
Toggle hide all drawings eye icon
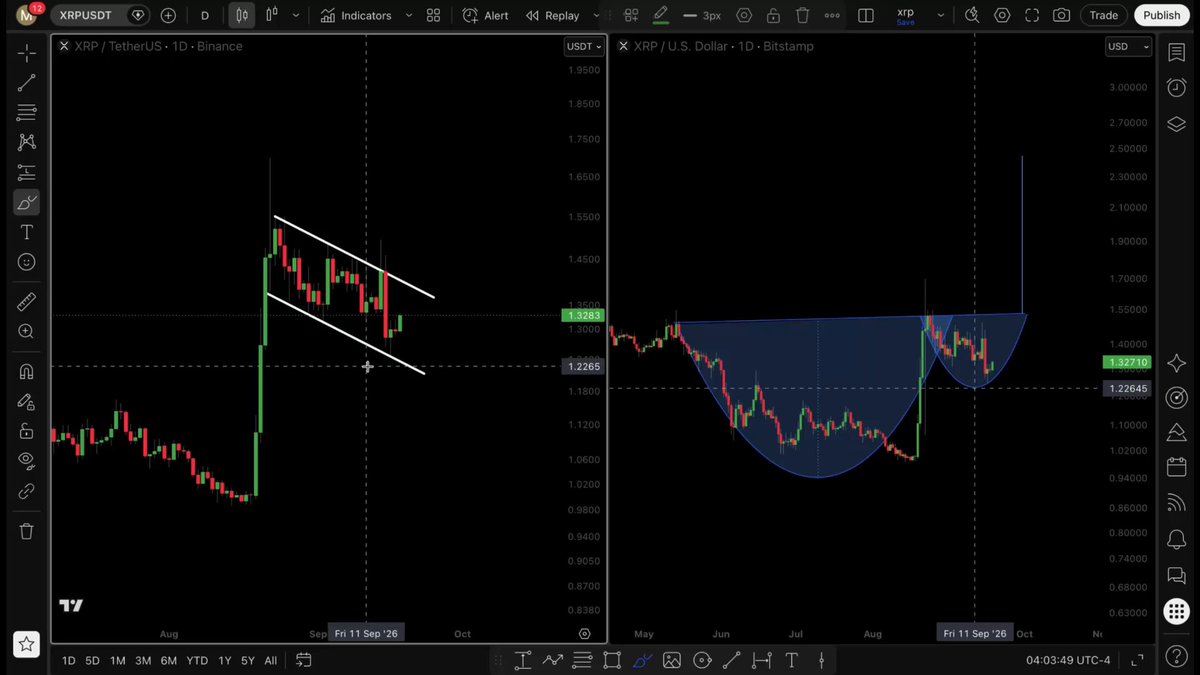(27, 461)
